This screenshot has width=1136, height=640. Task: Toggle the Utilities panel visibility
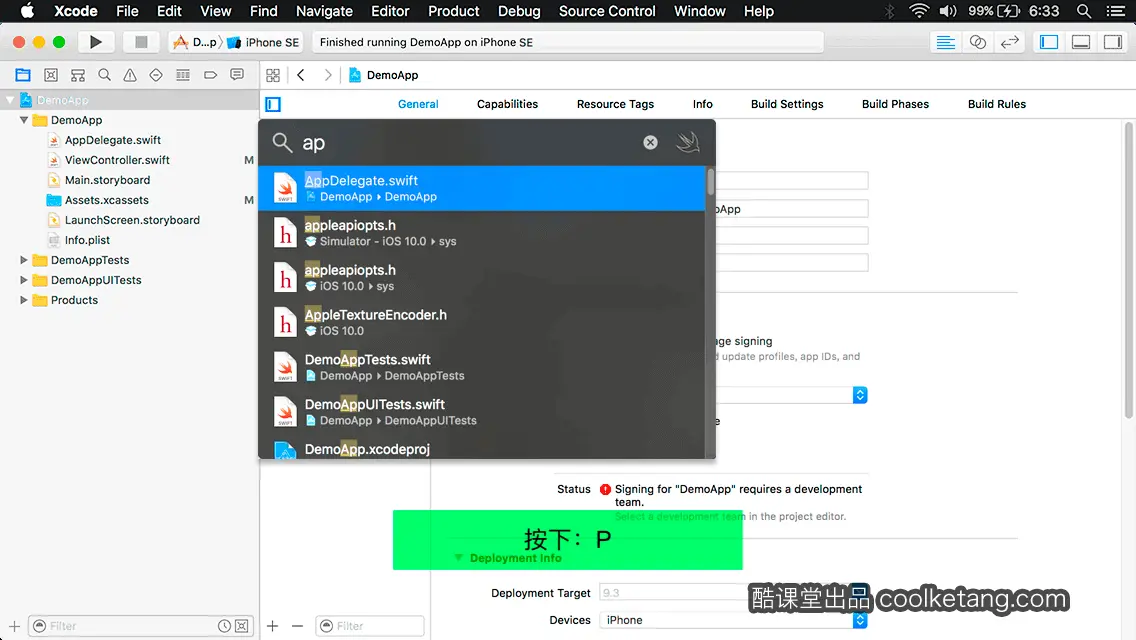(x=1113, y=42)
